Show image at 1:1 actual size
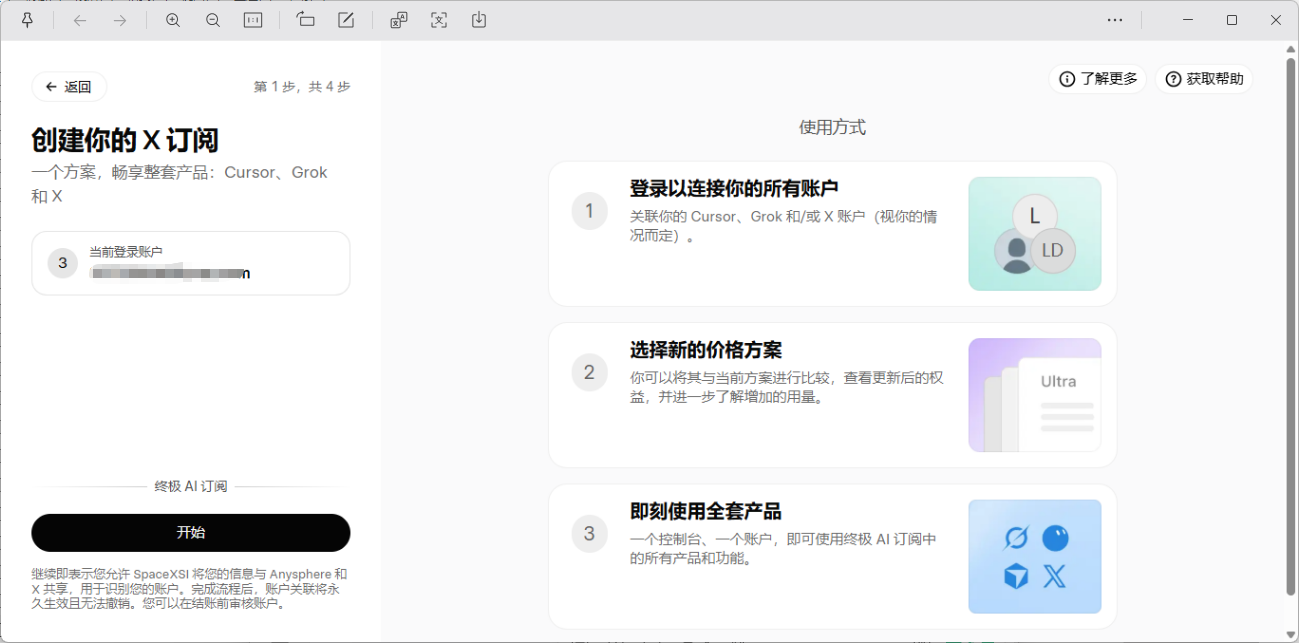This screenshot has height=643, width=1299. click(253, 20)
